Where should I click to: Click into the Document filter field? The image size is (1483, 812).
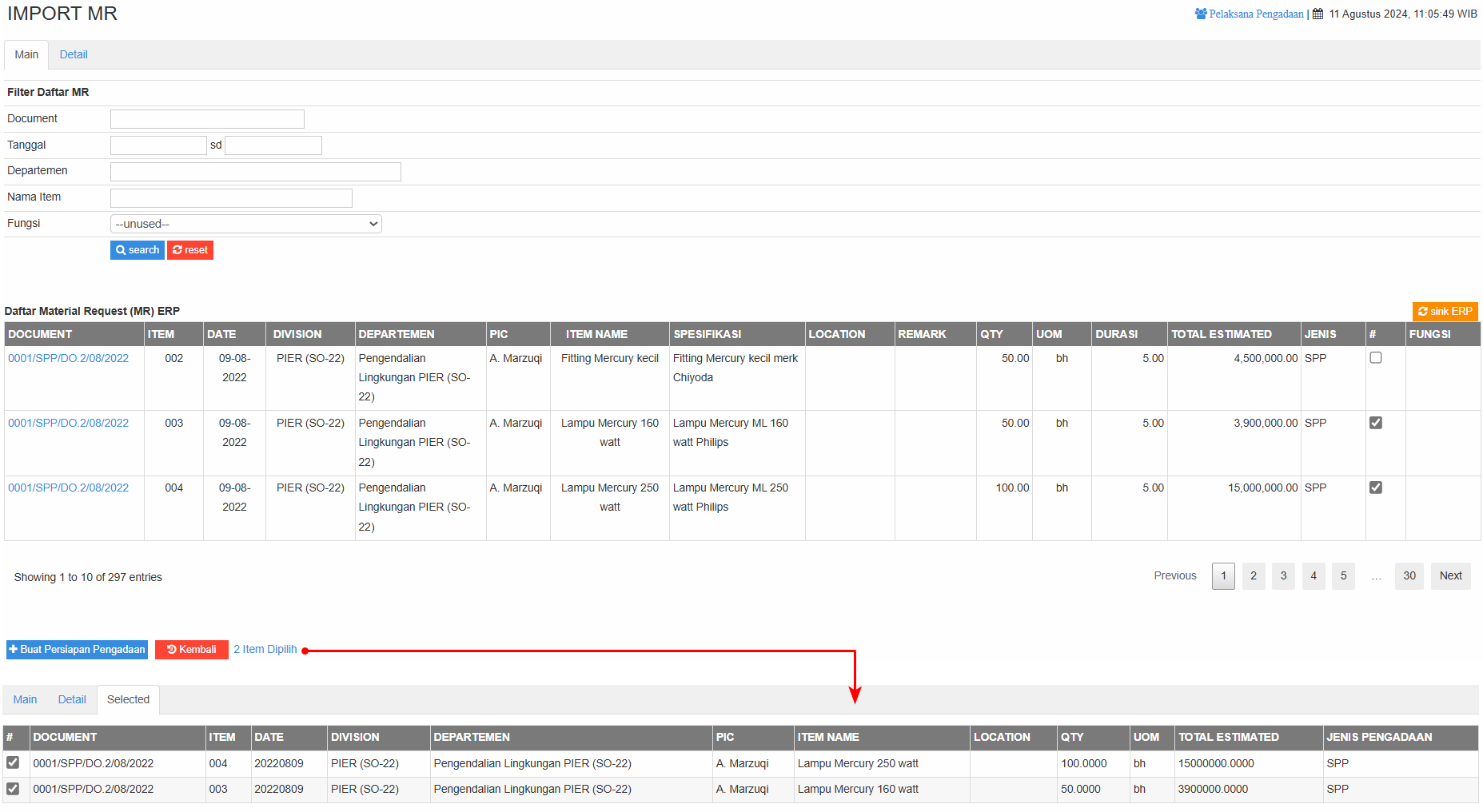tap(207, 119)
